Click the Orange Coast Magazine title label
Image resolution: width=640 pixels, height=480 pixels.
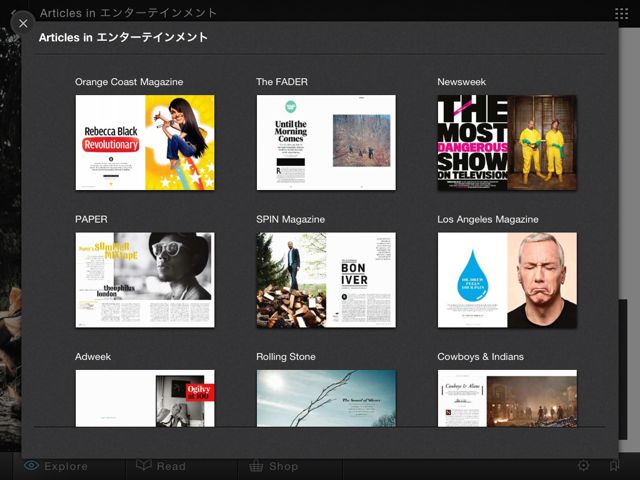[x=129, y=82]
